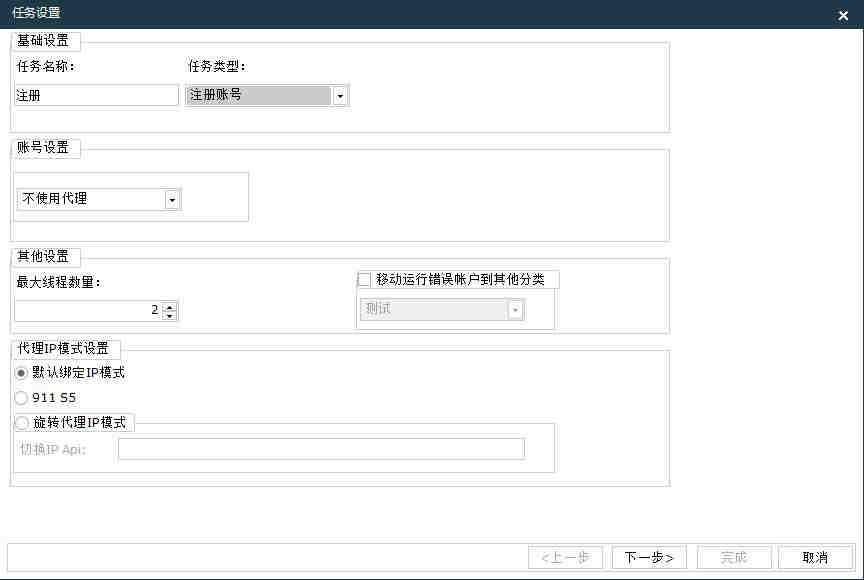Screen dimensions: 864x580
Task: Click the 其他设置 group label
Action: click(x=43, y=256)
